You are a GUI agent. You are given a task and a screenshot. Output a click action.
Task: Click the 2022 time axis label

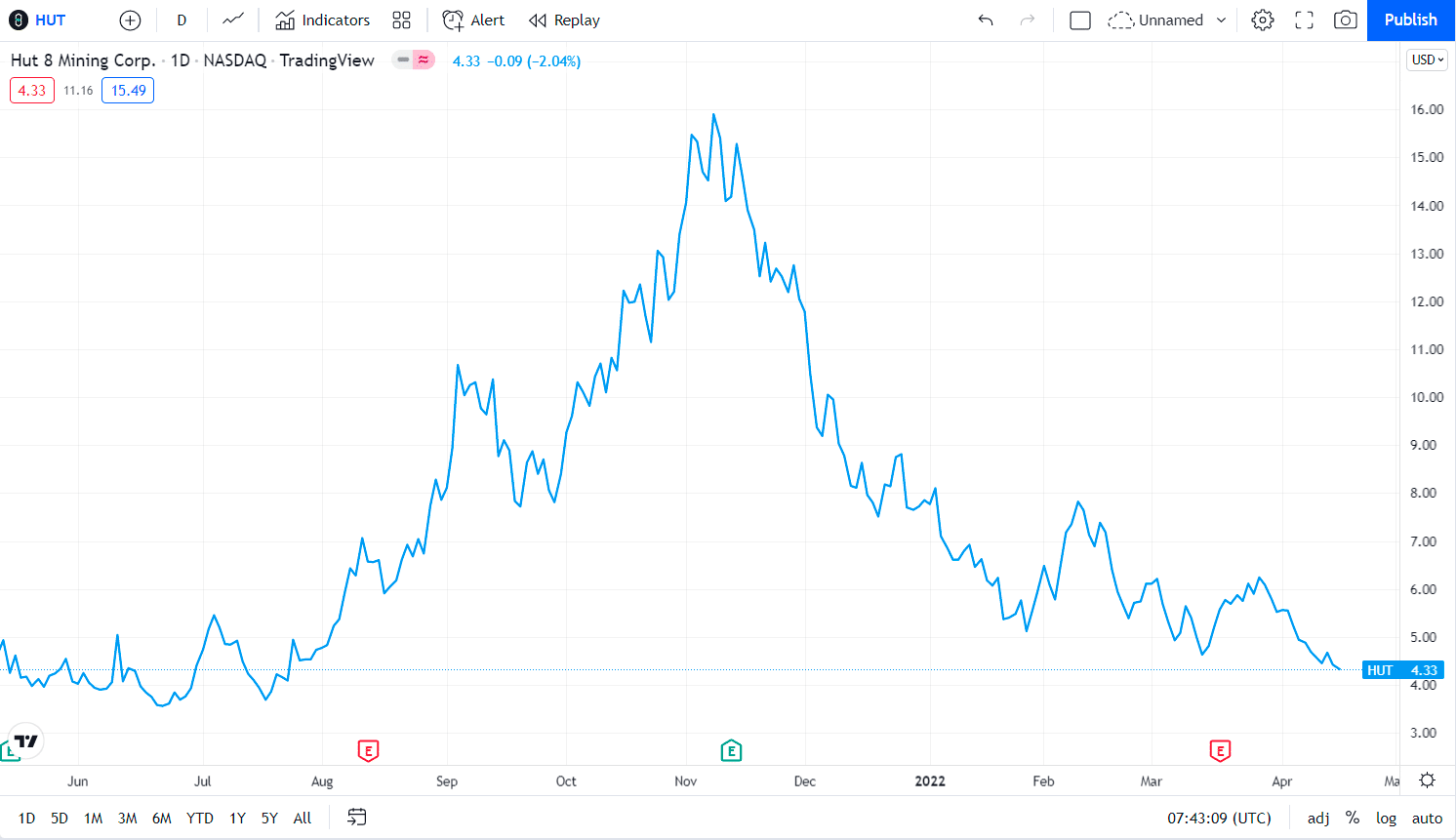[x=930, y=780]
